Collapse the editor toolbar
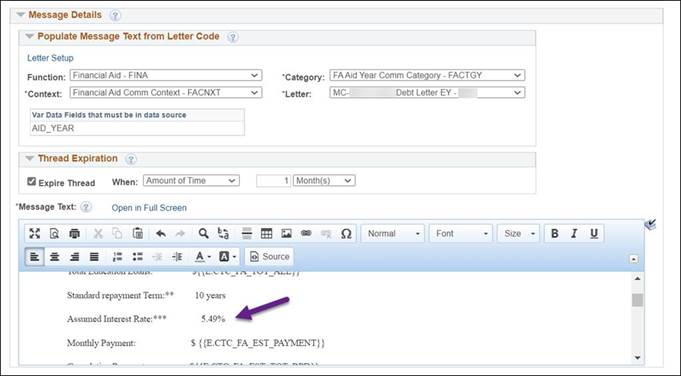Screen dimensions: 681x376 (x=634, y=259)
